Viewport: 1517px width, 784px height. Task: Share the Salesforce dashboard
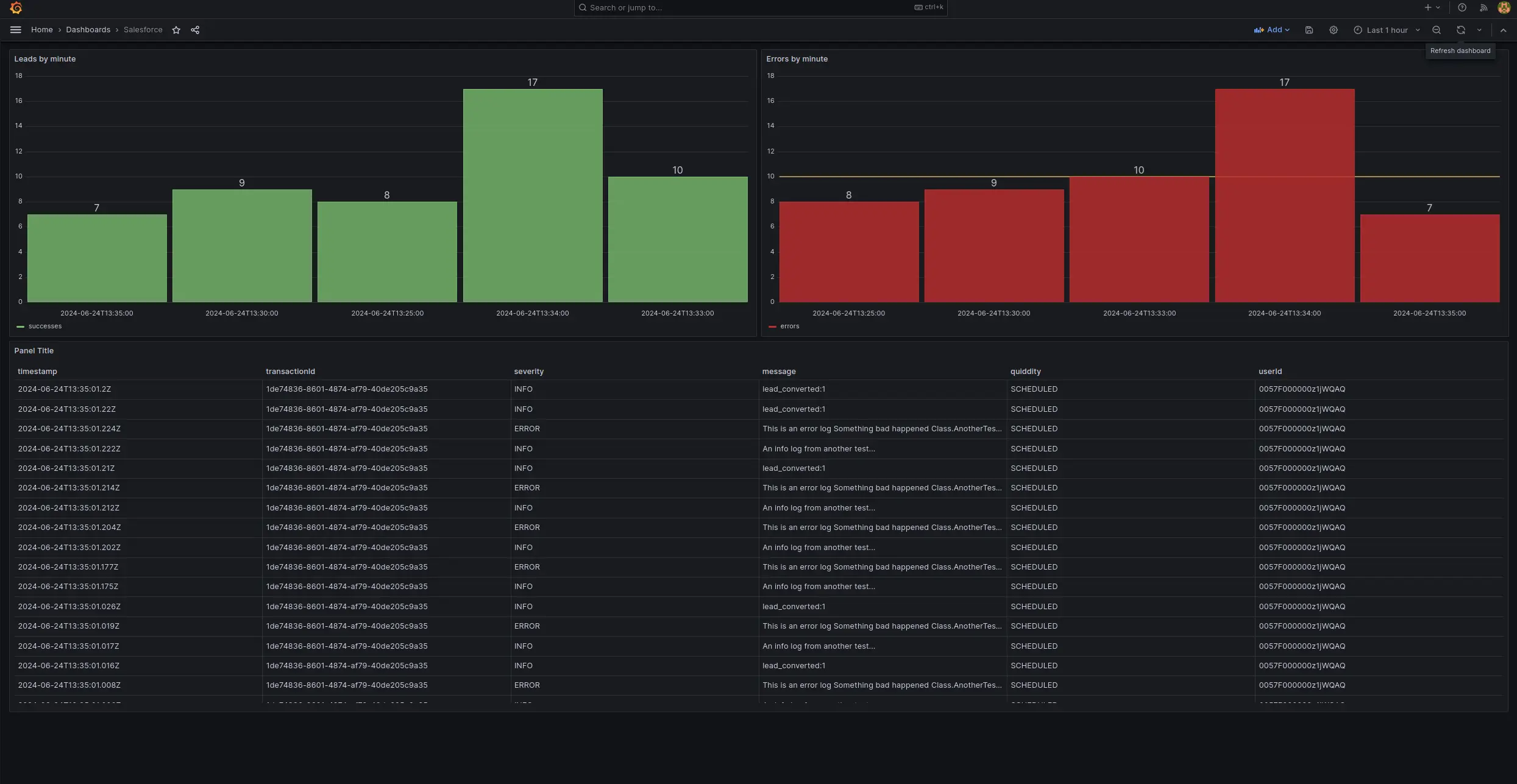pos(195,29)
